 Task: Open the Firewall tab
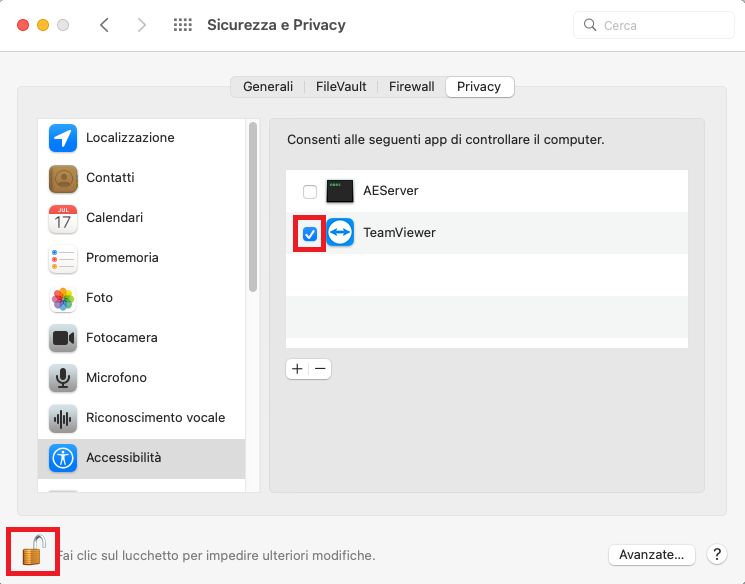[x=411, y=86]
